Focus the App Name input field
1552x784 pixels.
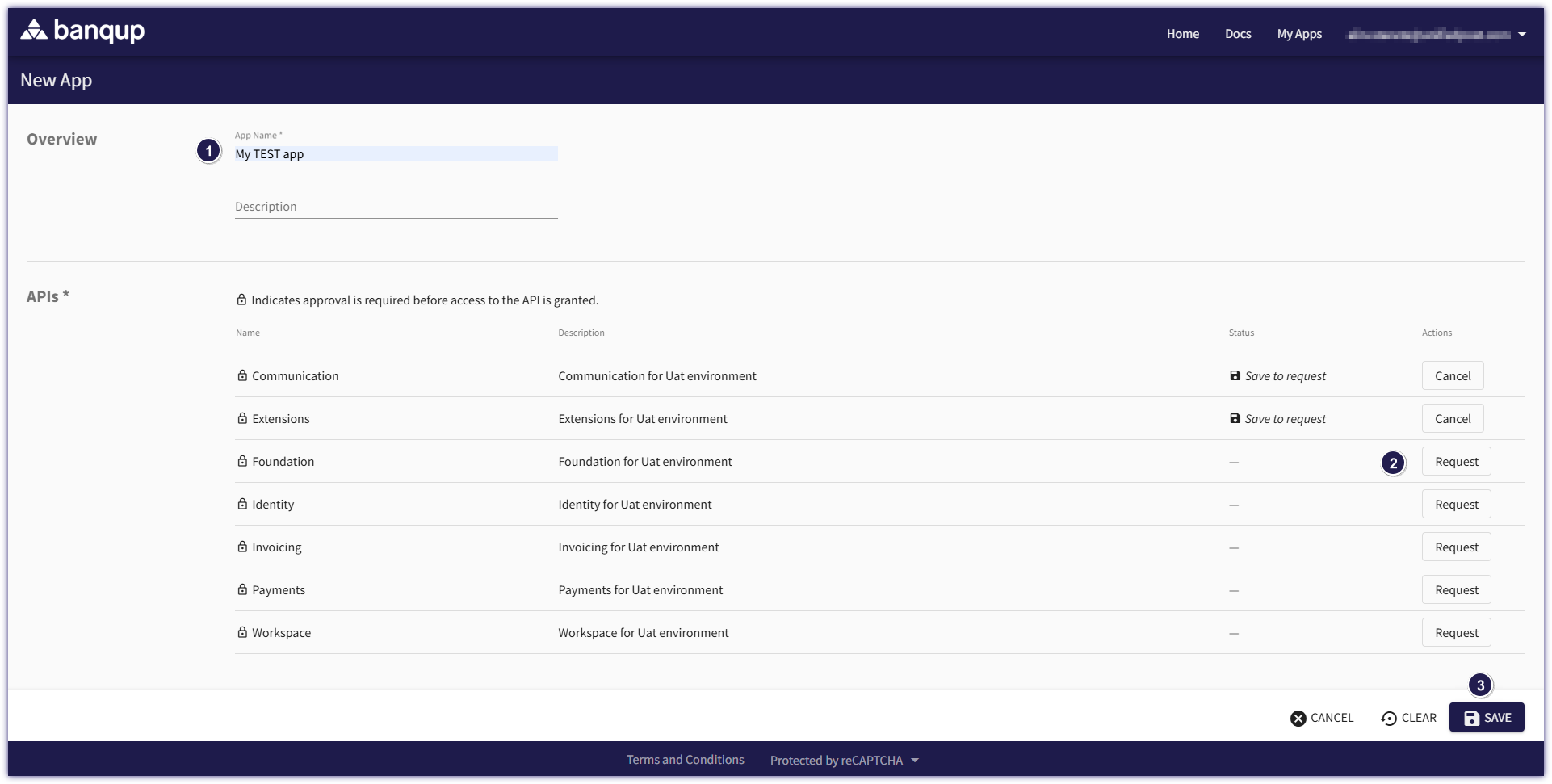pos(396,154)
